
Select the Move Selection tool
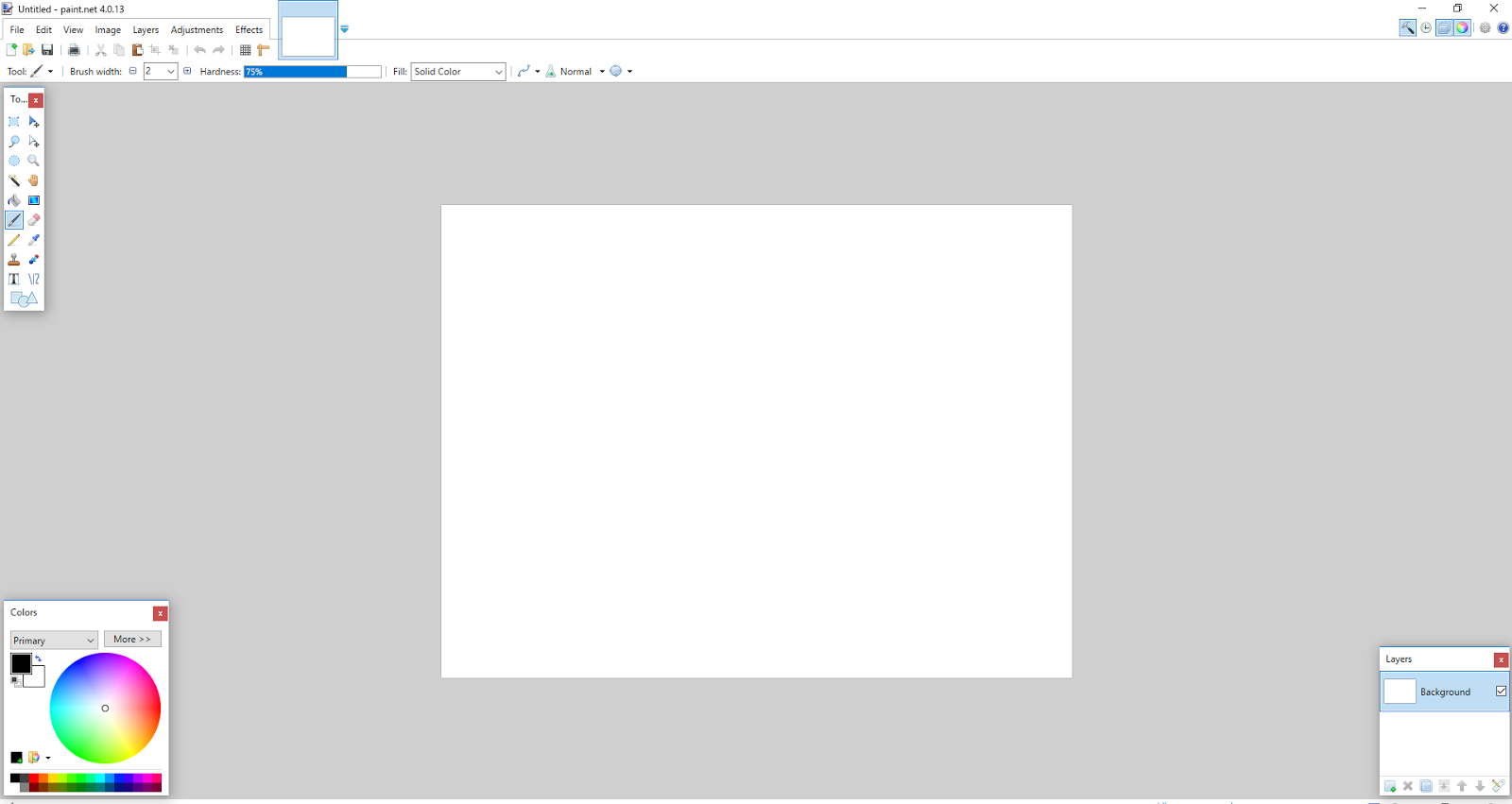click(34, 141)
